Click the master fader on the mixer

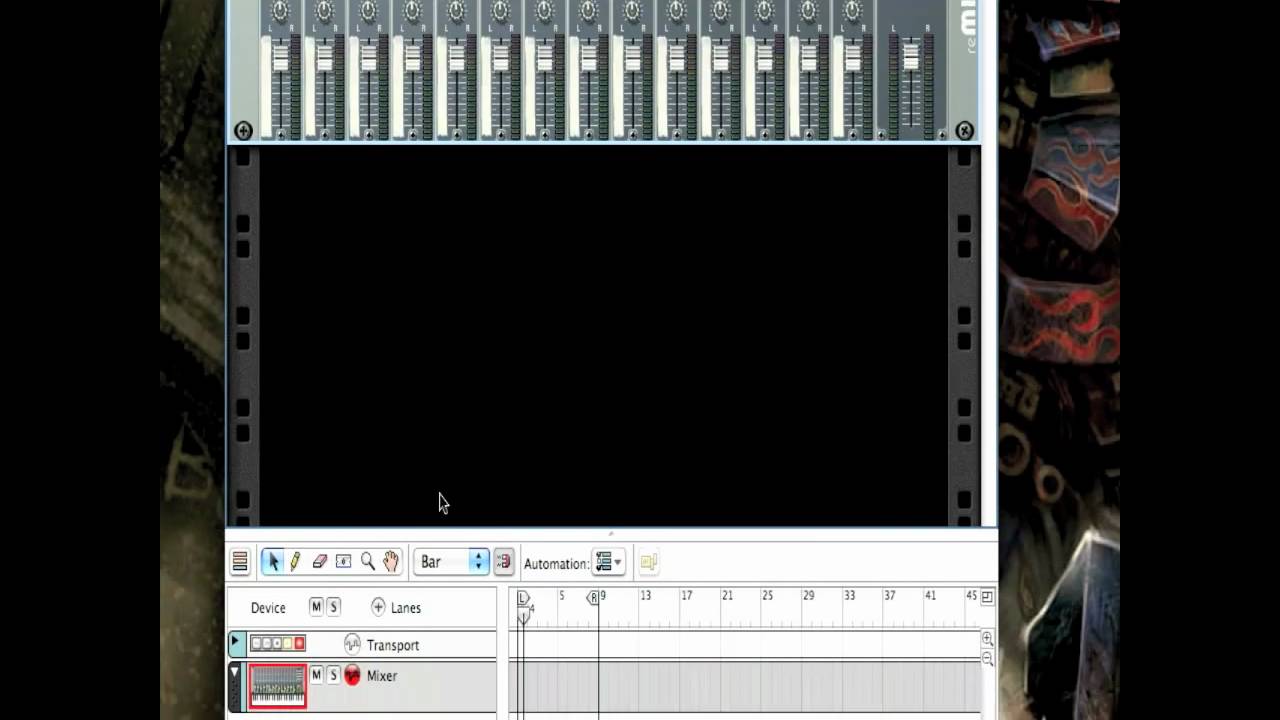click(x=910, y=57)
